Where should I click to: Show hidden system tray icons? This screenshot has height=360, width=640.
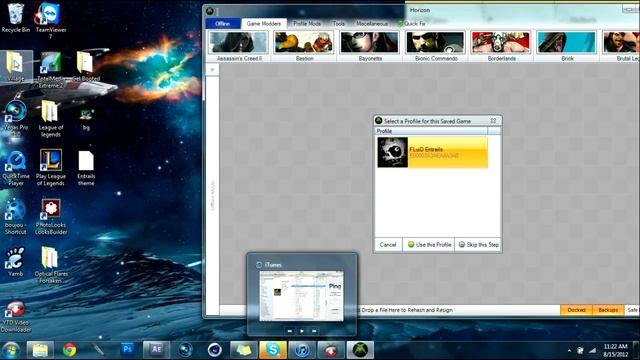coord(569,351)
